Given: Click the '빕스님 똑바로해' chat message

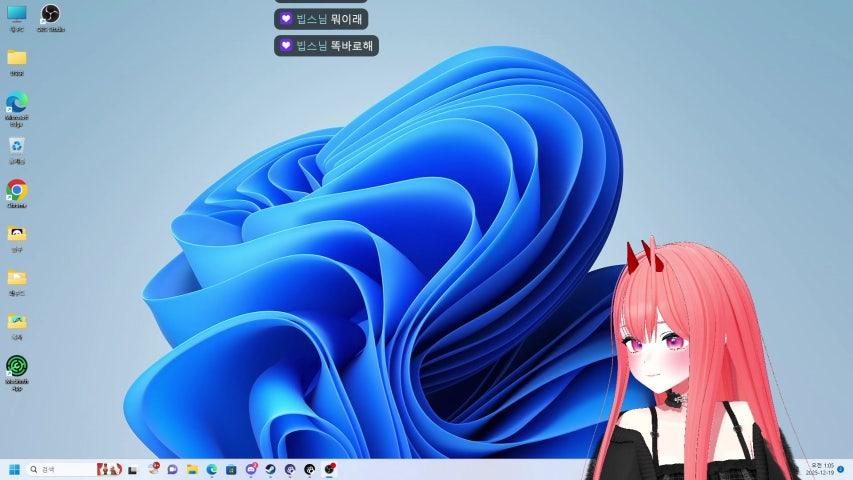Looking at the screenshot, I should coord(326,45).
